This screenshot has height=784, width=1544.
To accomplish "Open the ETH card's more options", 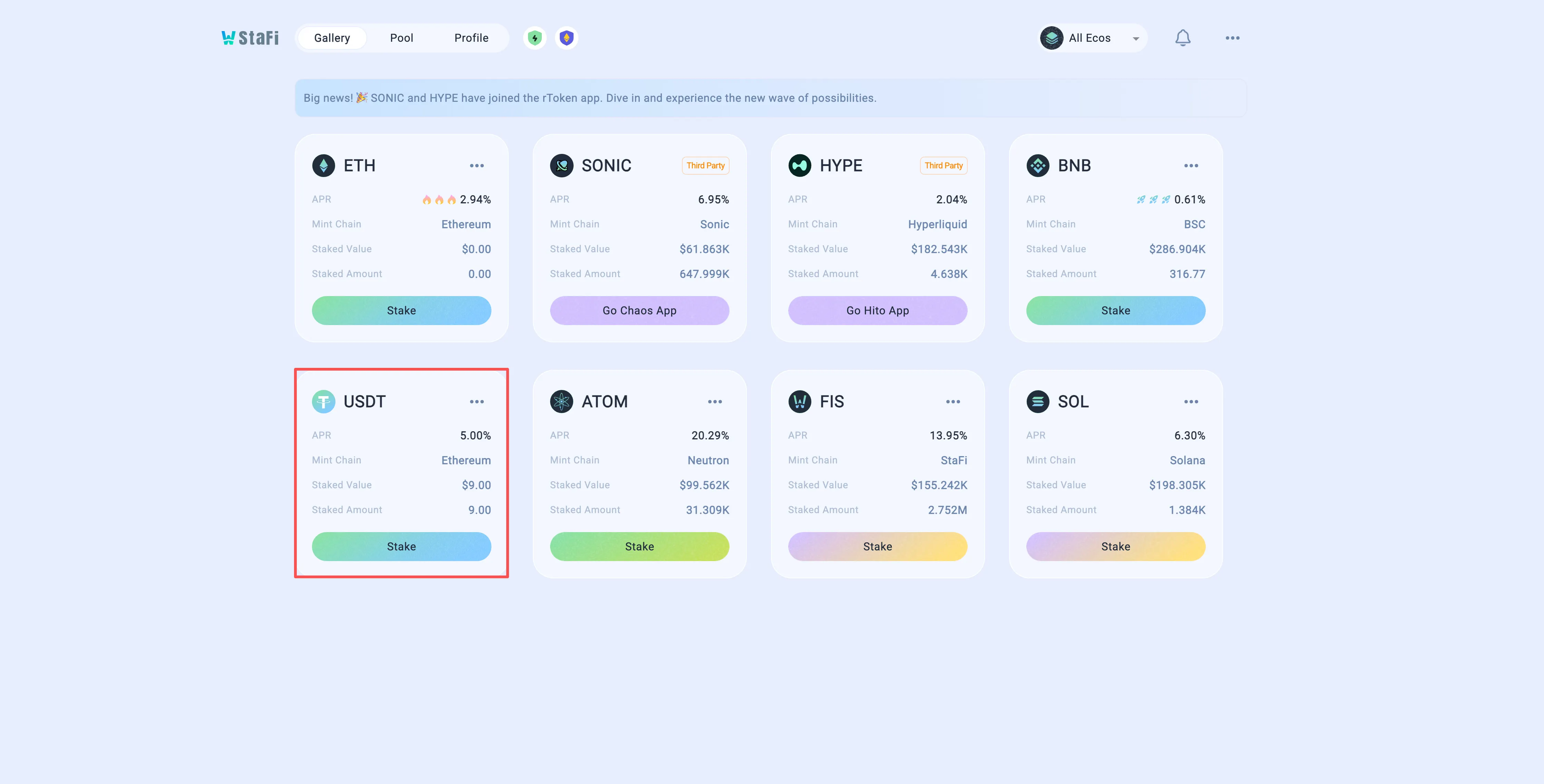I will click(x=477, y=165).
